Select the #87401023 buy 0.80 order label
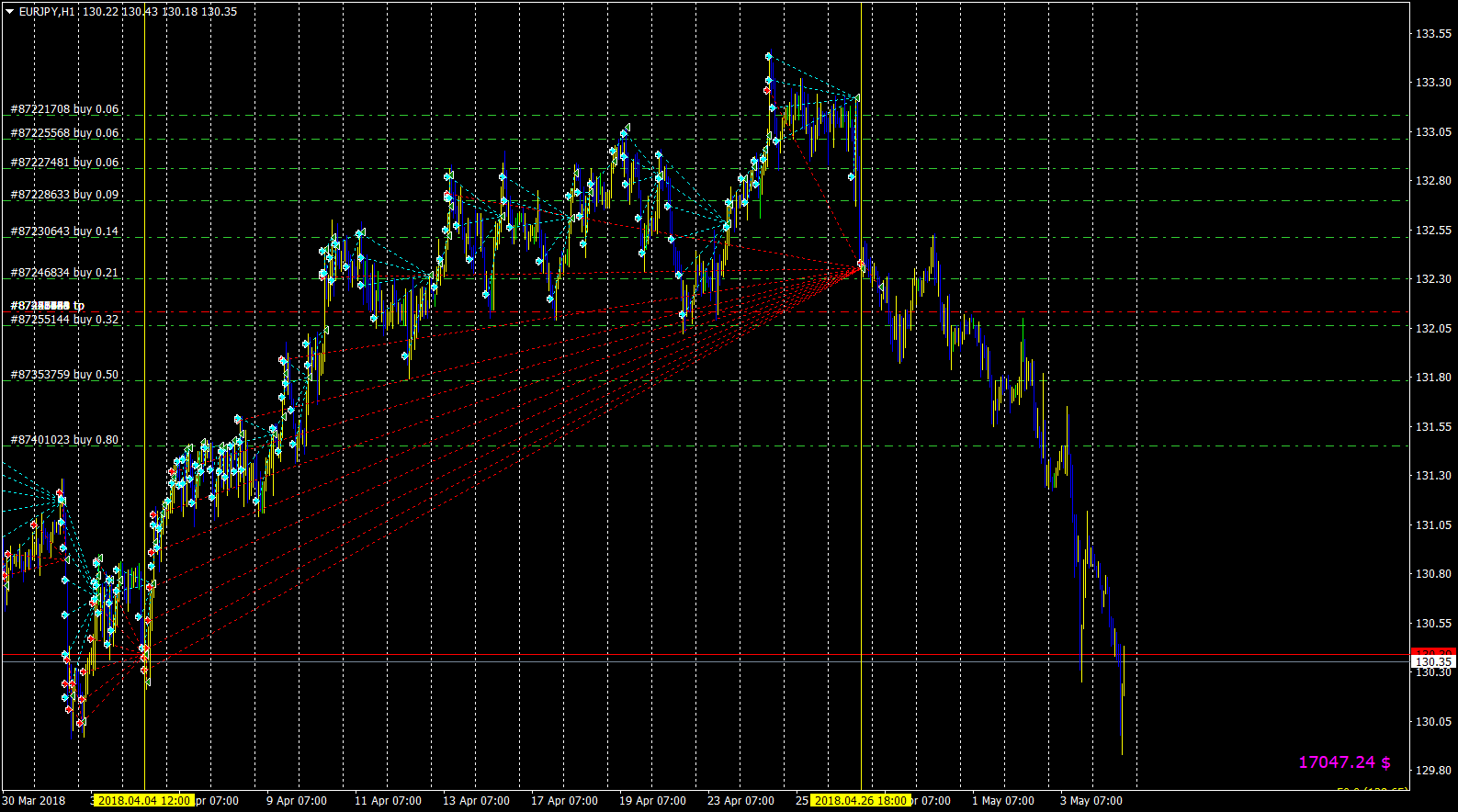The width and height of the screenshot is (1458, 812). coord(64,440)
